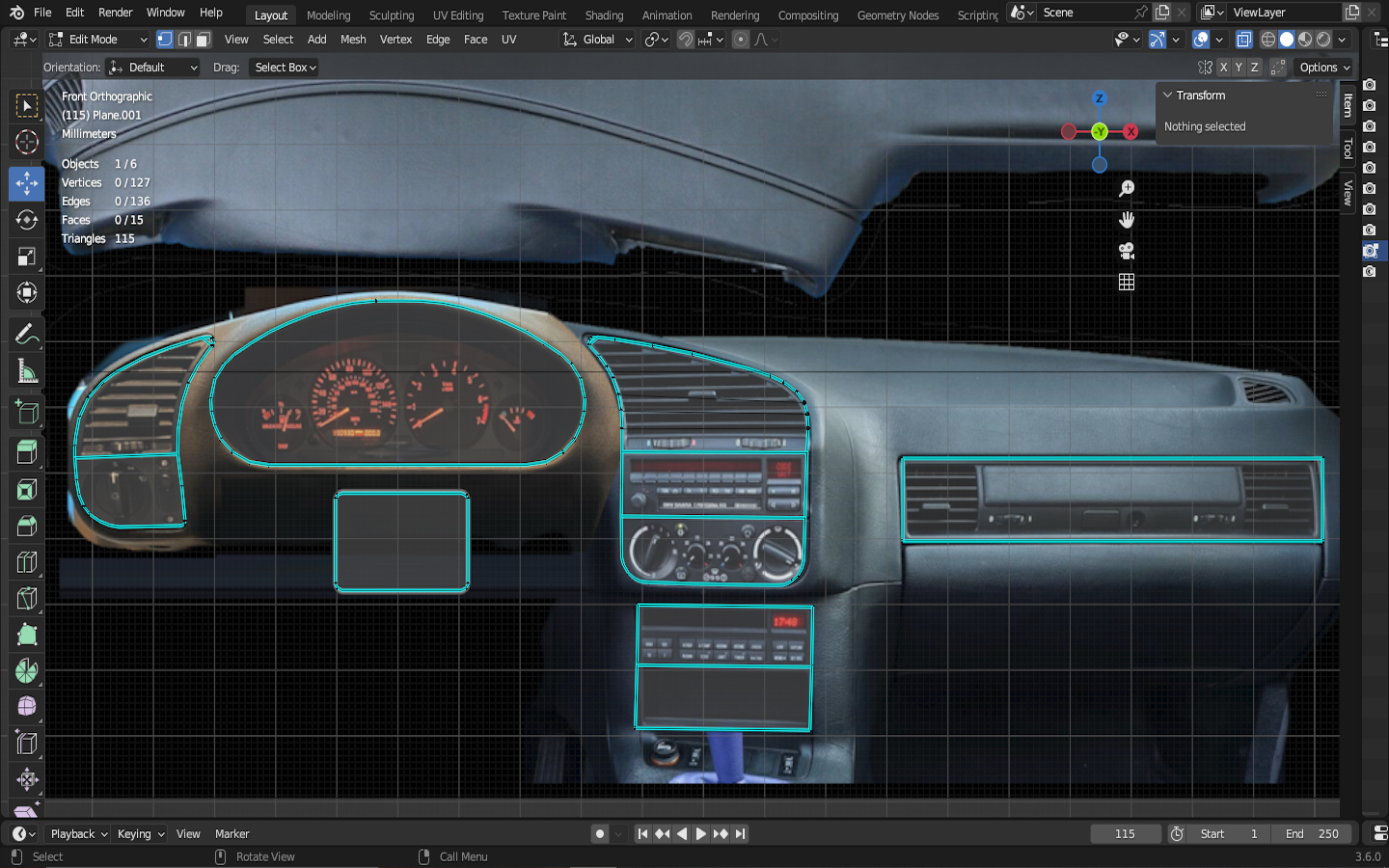Open the Render menu
The height and width of the screenshot is (868, 1389).
coord(116,13)
